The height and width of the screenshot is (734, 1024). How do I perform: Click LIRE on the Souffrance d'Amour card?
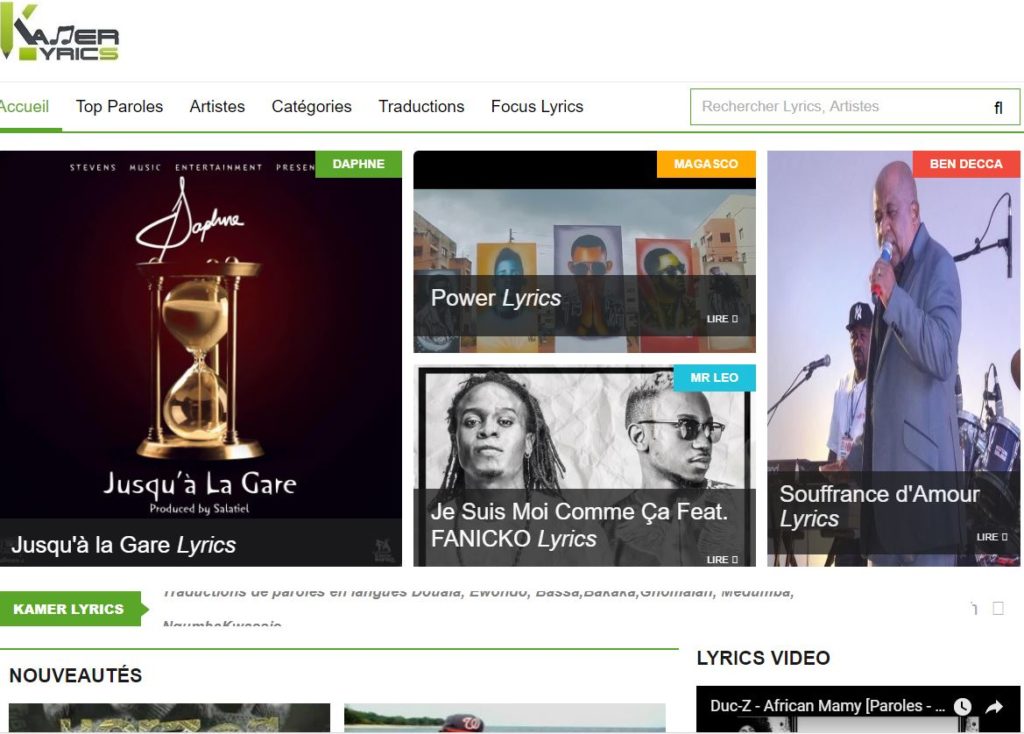[x=992, y=537]
